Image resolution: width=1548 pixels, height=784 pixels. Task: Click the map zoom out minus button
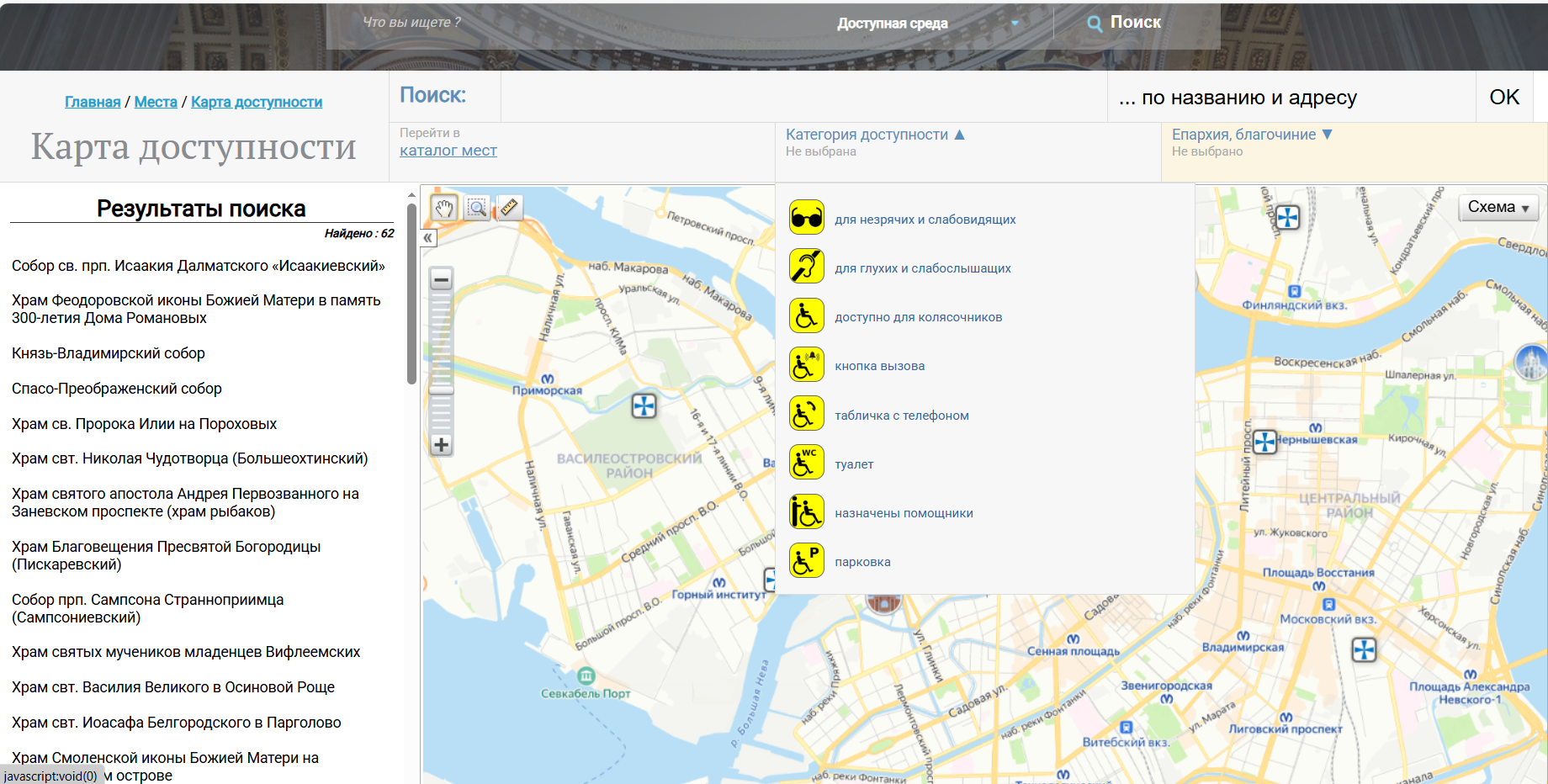442,279
